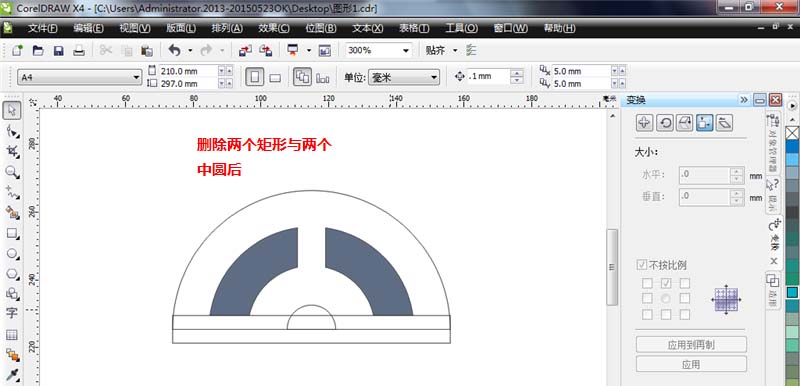Save the document
This screenshot has width=800, height=386.
tap(59, 50)
